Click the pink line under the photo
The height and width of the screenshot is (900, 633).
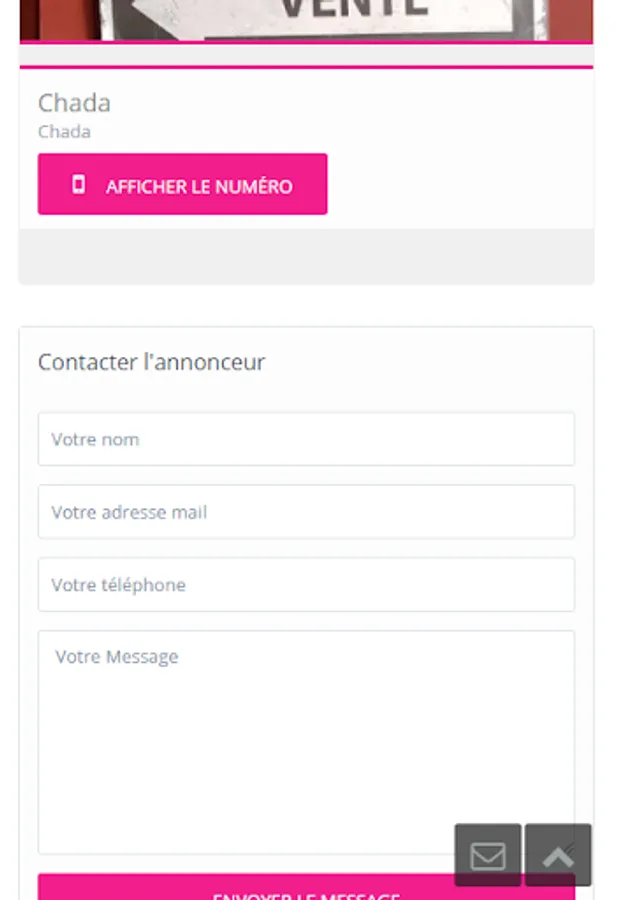coord(306,67)
